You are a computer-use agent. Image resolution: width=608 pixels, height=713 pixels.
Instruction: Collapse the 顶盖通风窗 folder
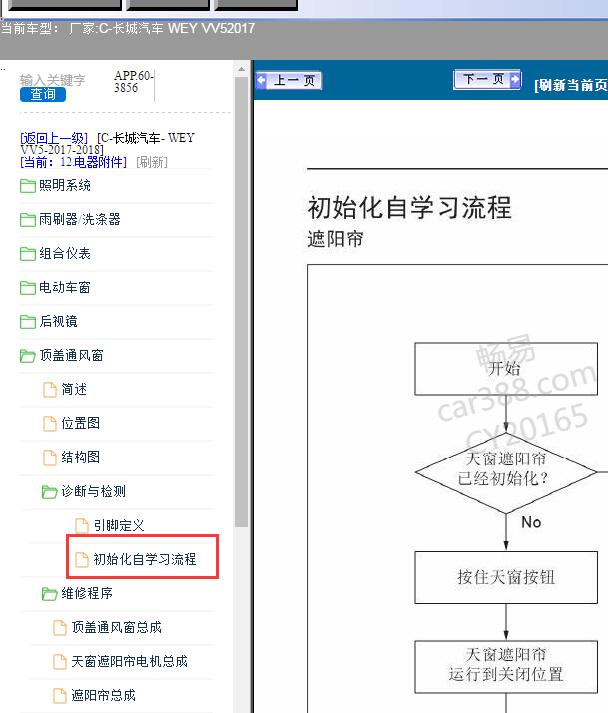click(x=71, y=355)
